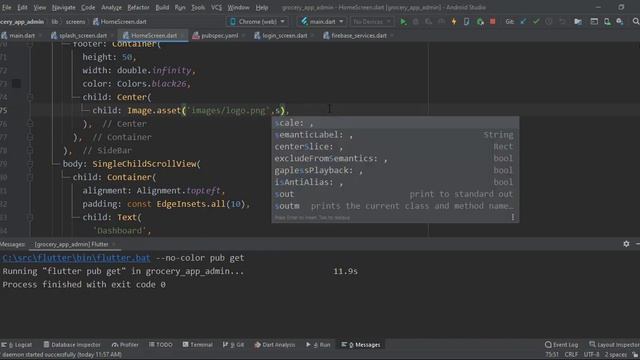The image size is (640, 360).
Task: Open the File menu
Action: tap(7, 7)
